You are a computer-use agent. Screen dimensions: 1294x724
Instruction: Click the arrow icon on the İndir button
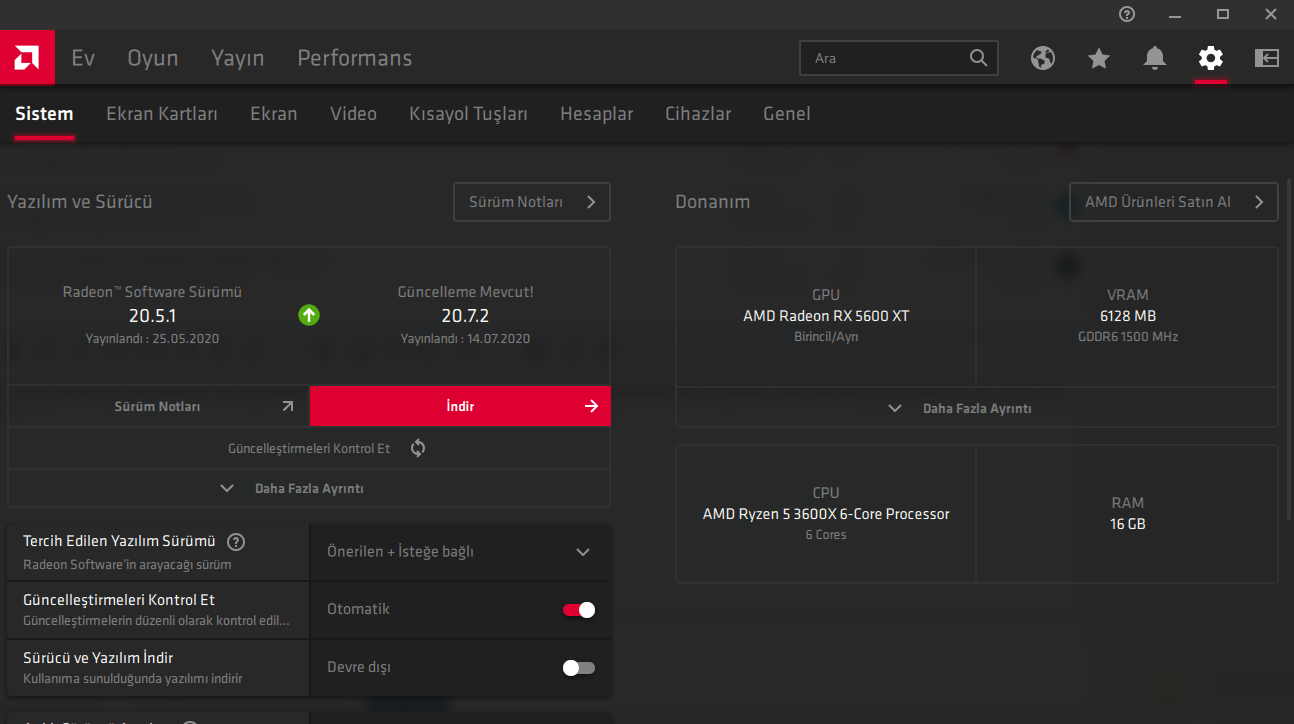tap(591, 406)
